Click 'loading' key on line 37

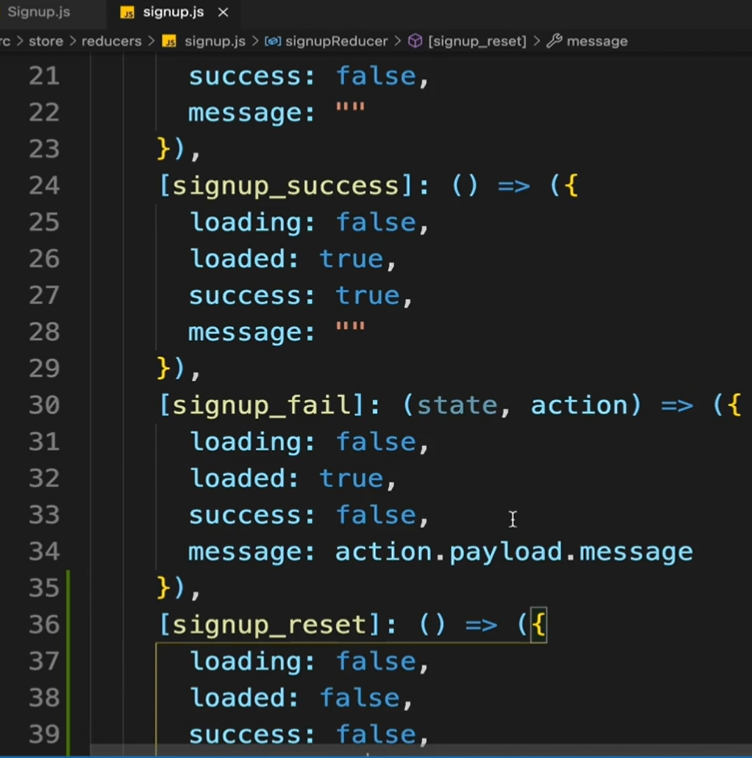pyautogui.click(x=246, y=662)
